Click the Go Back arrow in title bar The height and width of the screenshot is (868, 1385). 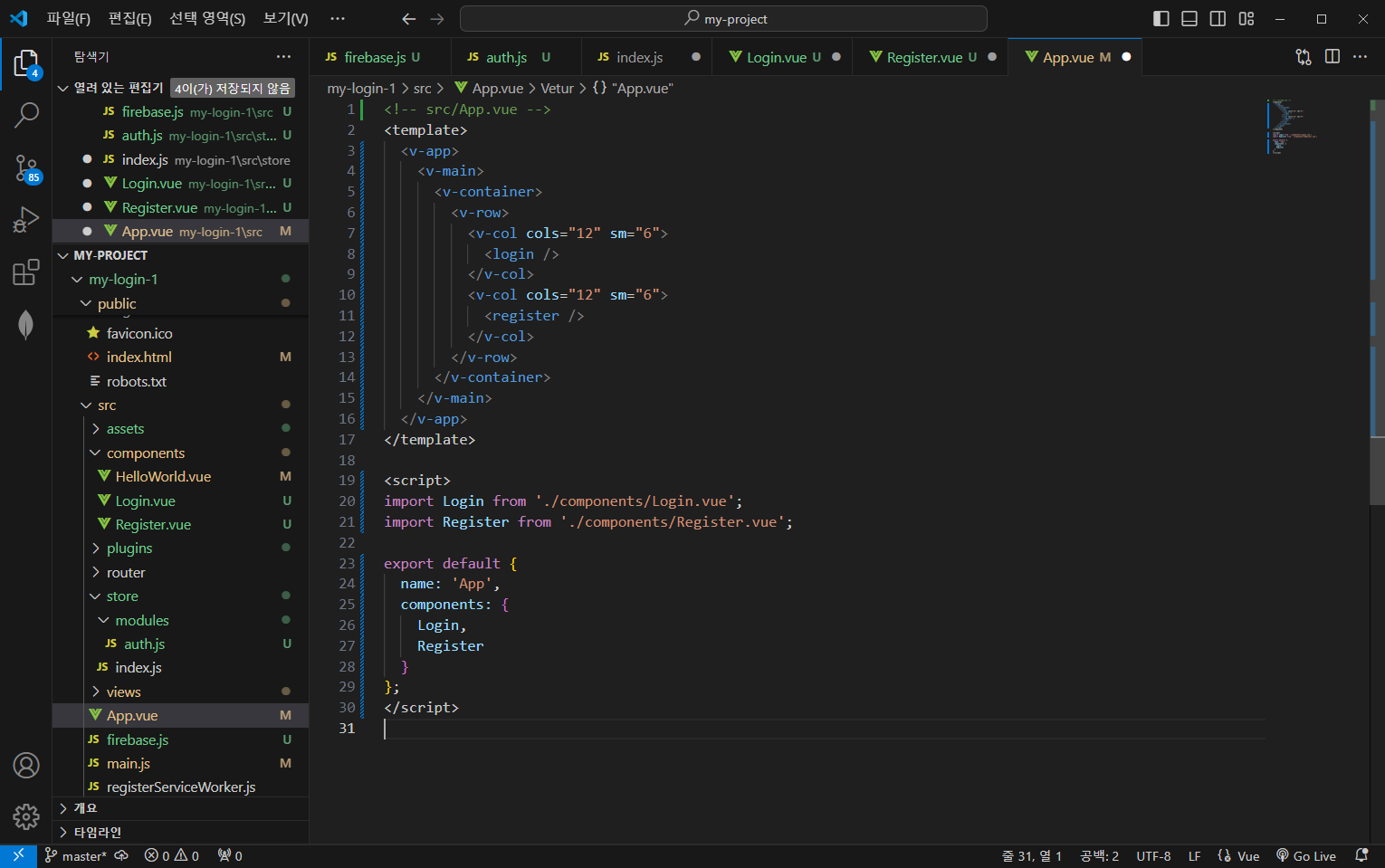pos(409,19)
